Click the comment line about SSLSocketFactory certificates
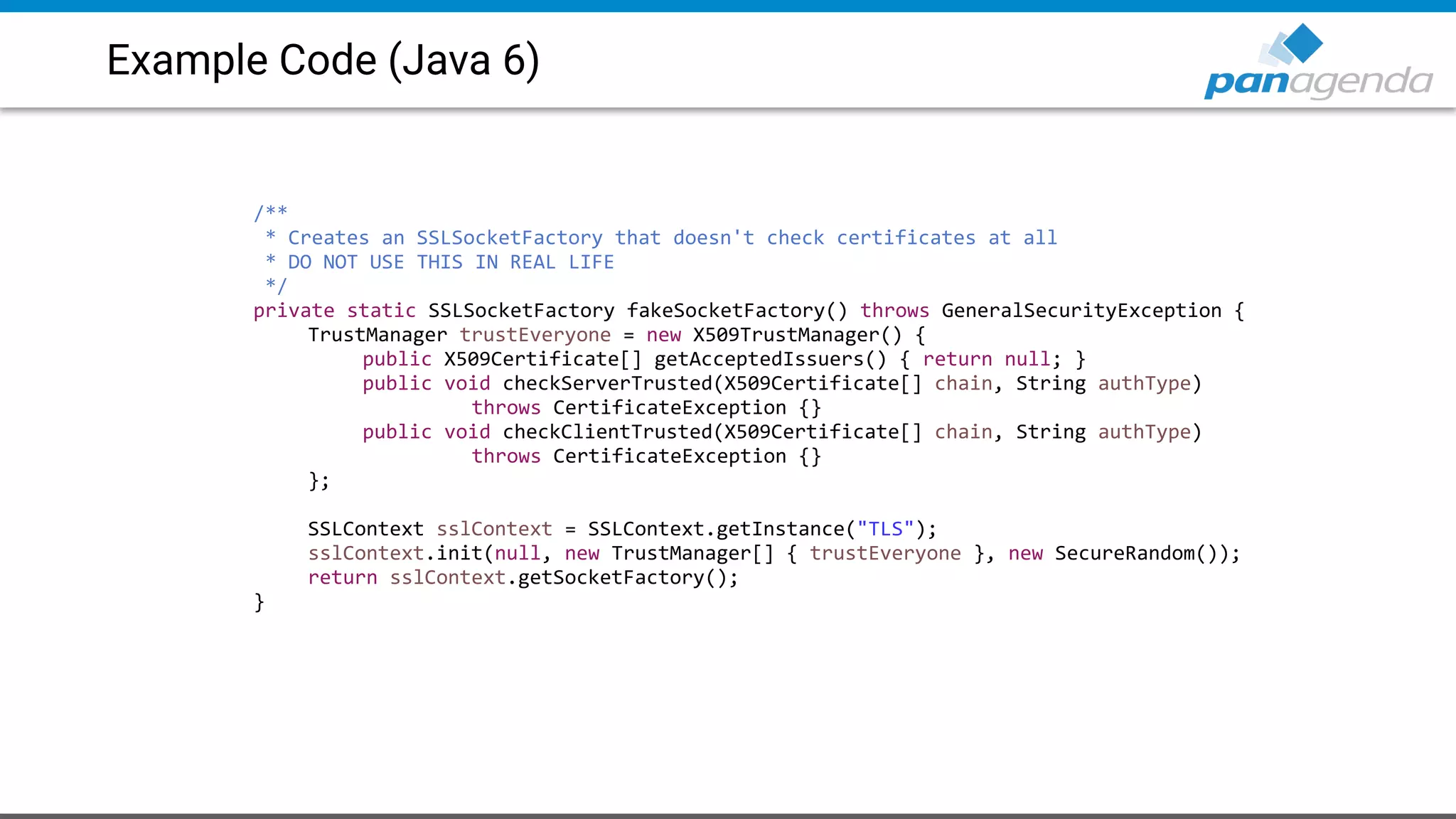The height and width of the screenshot is (819, 1456). point(672,237)
